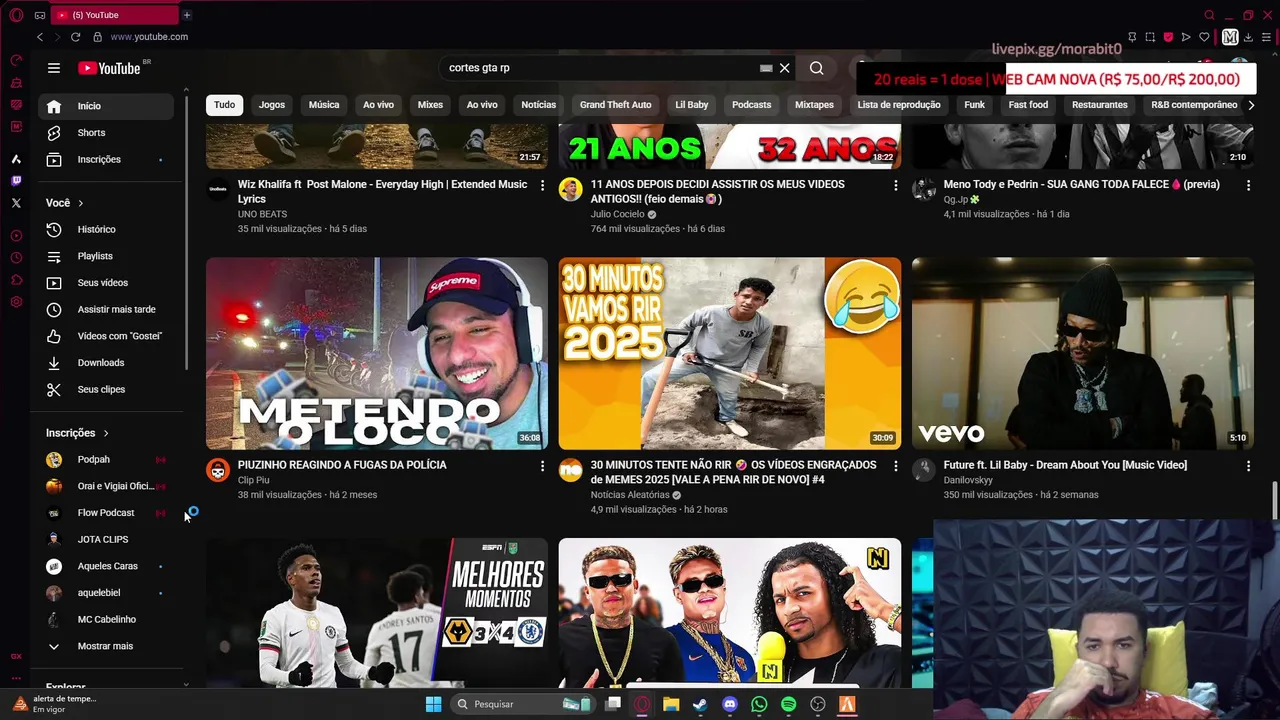Select the Tudo filter chip

click(224, 105)
